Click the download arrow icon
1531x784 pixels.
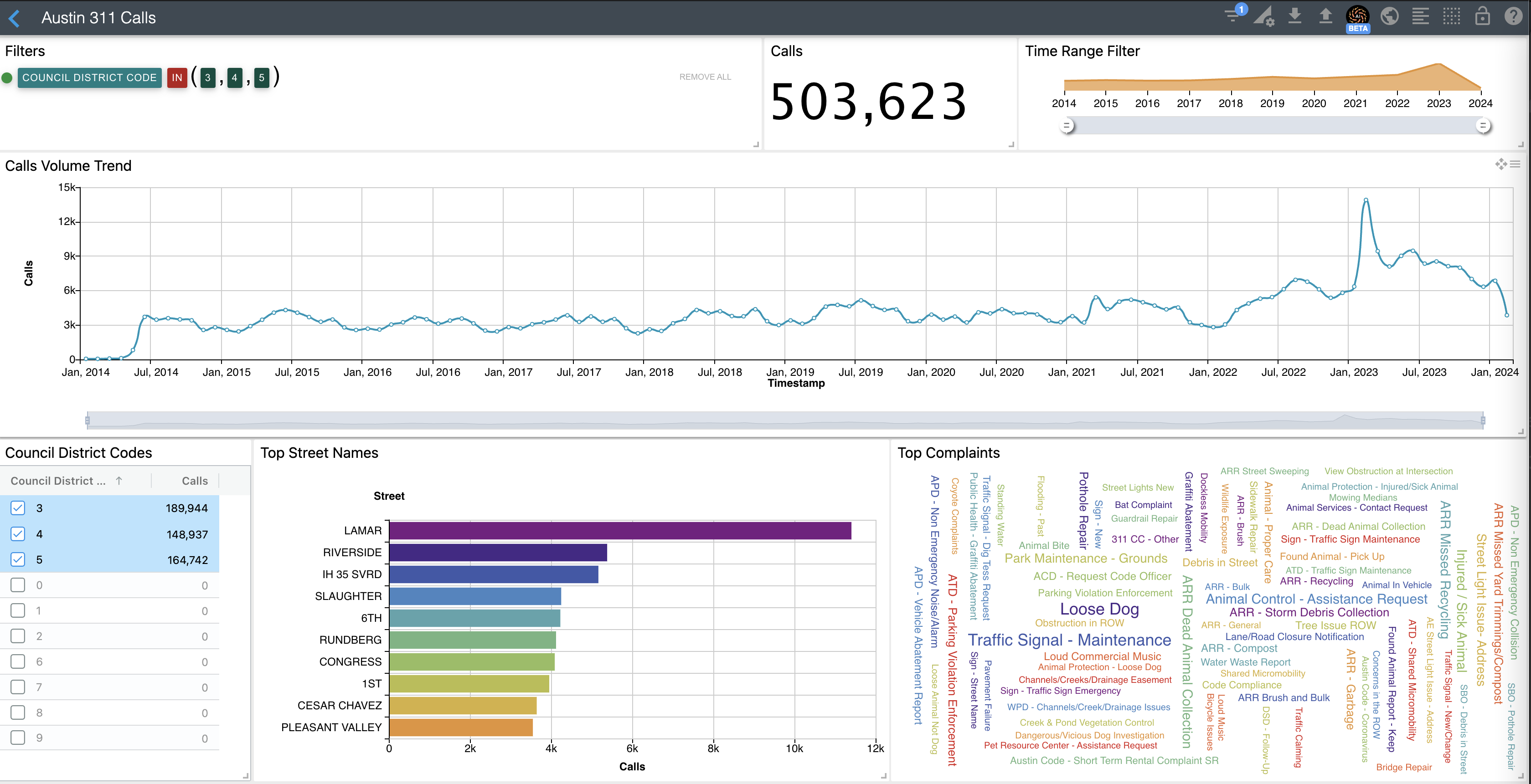(1294, 16)
